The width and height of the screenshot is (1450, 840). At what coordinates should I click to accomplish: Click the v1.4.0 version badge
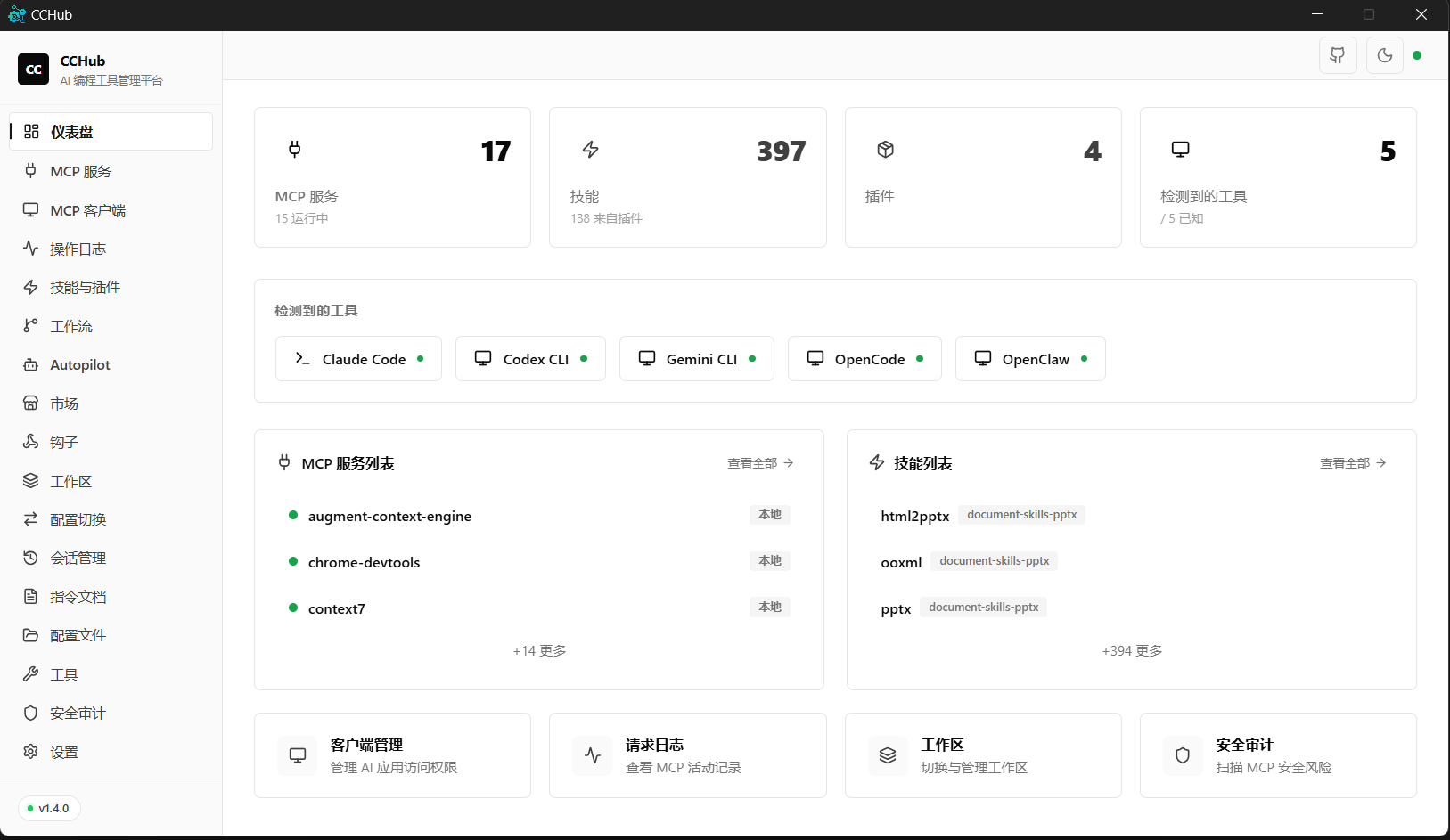tap(49, 808)
